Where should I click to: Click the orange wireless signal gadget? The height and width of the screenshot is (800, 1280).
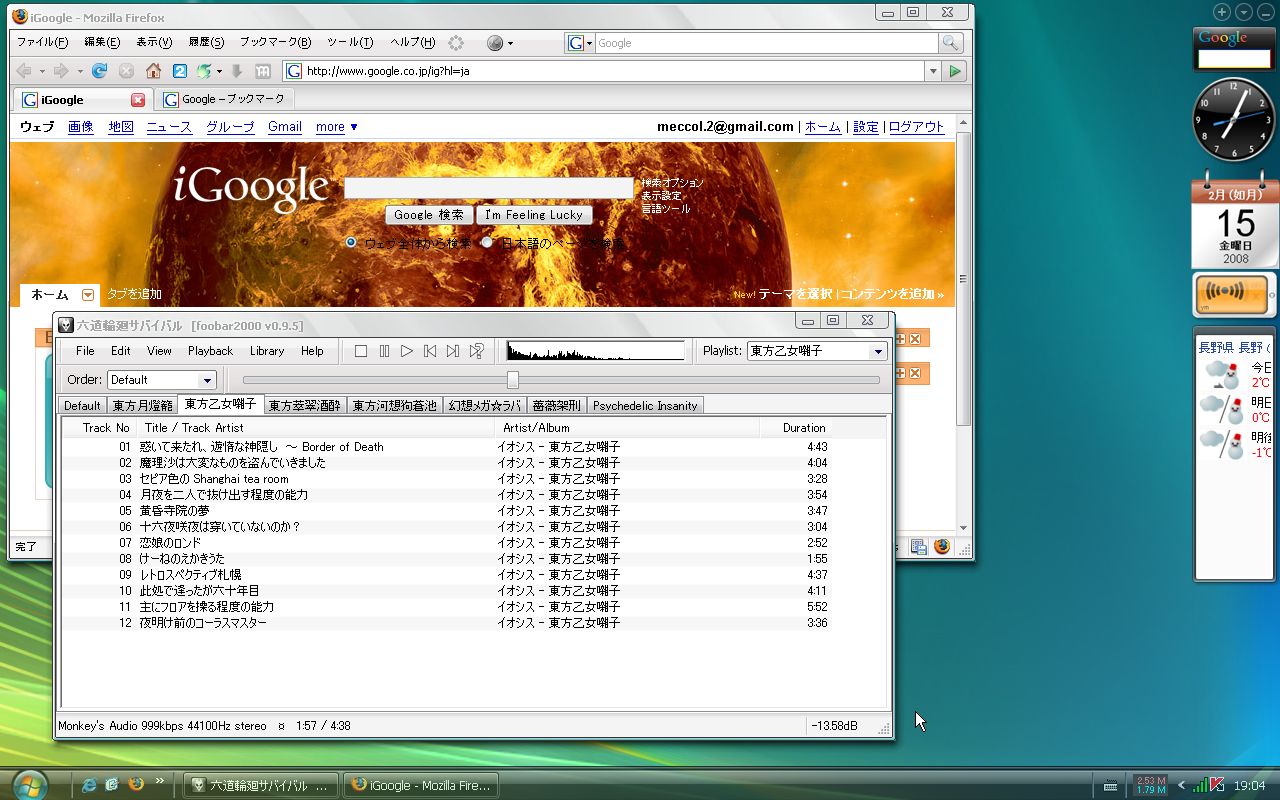[x=1231, y=294]
